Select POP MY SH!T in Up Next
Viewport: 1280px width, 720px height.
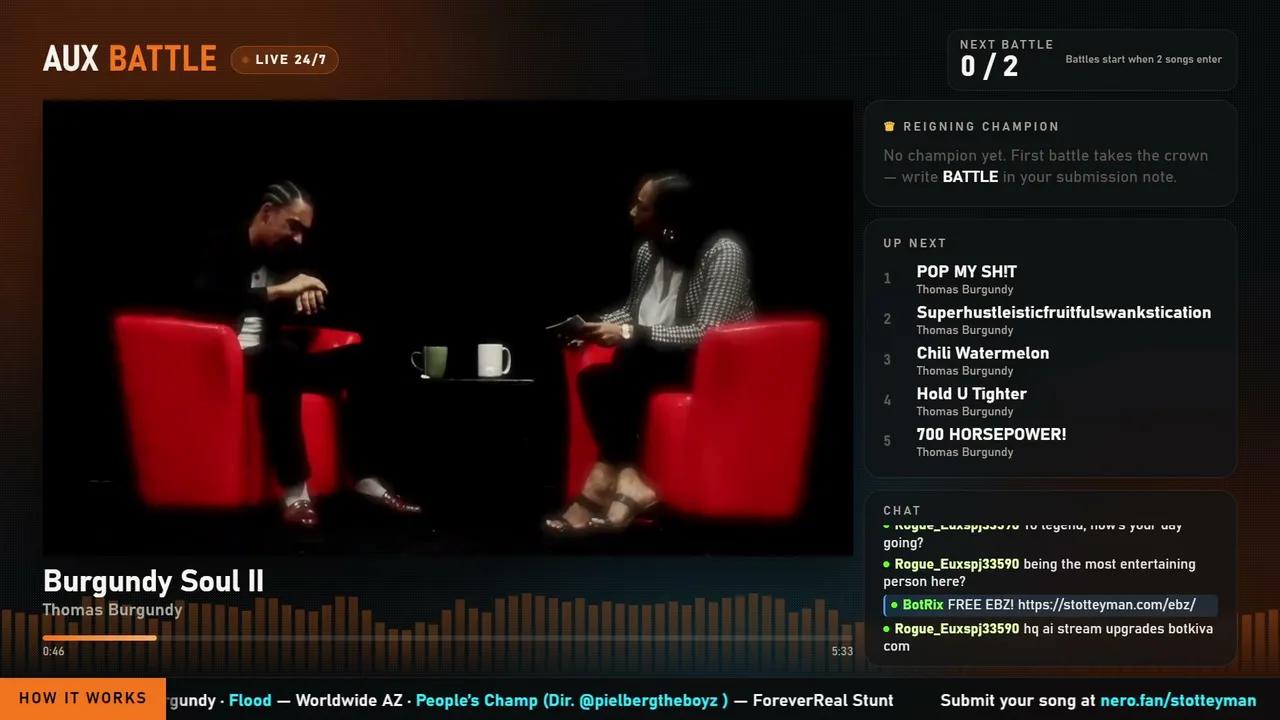[x=1050, y=280]
